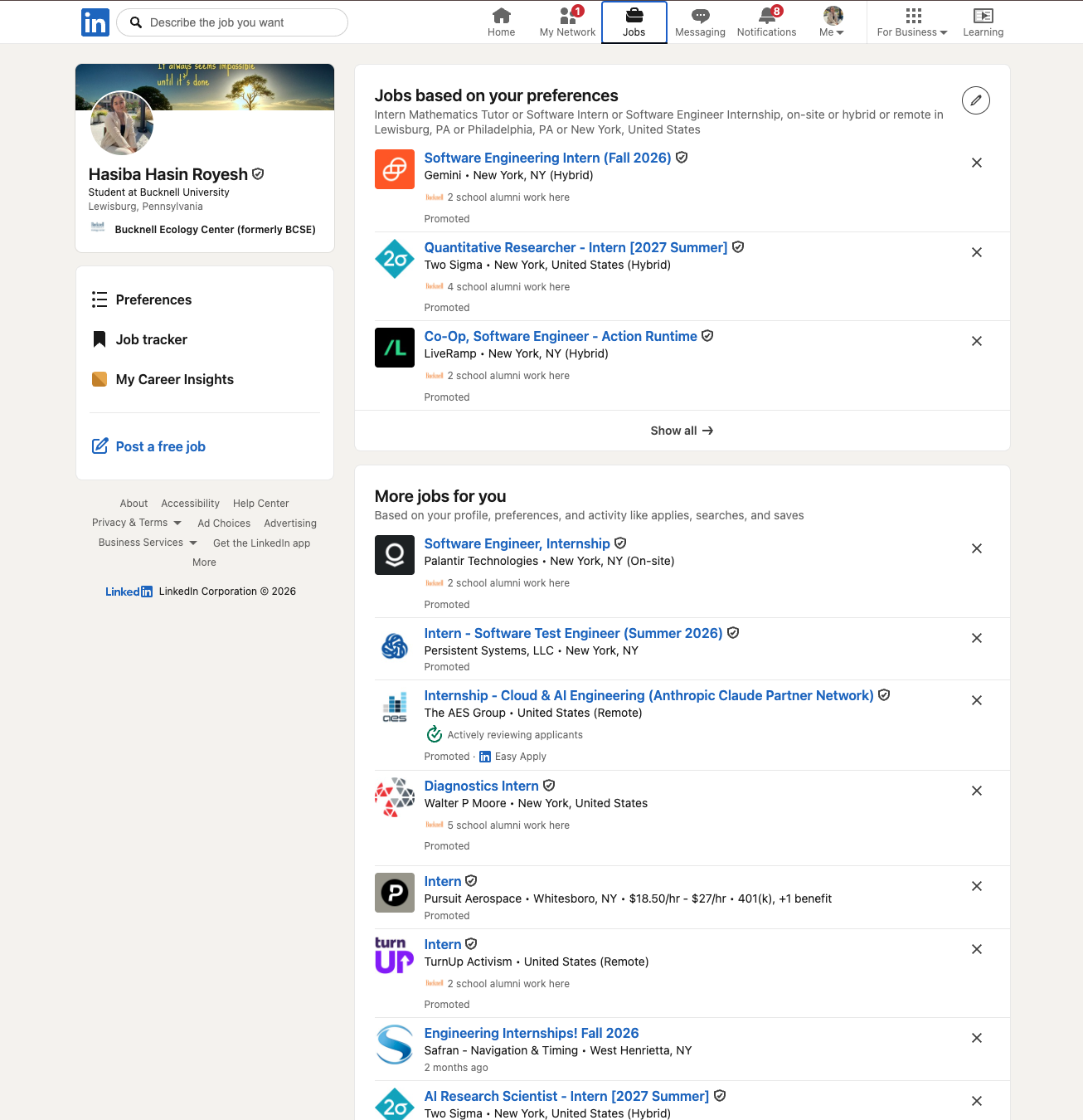Open the Learning icon
This screenshot has width=1083, height=1120.
(x=983, y=22)
